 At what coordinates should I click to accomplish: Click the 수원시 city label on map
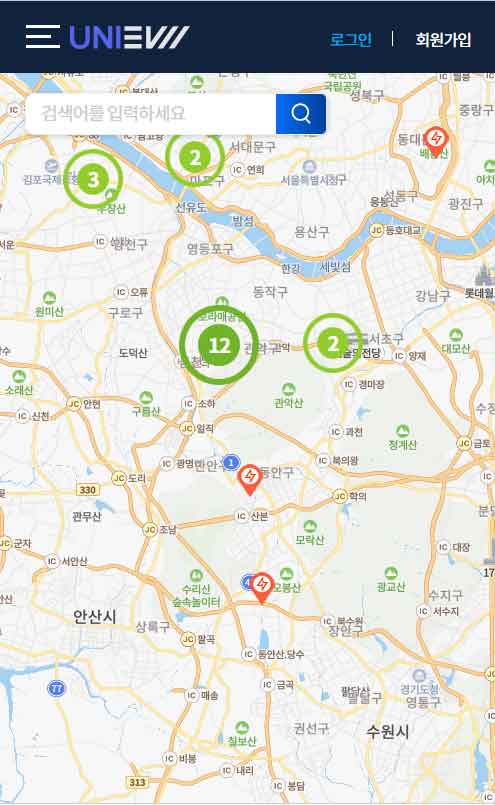[388, 731]
